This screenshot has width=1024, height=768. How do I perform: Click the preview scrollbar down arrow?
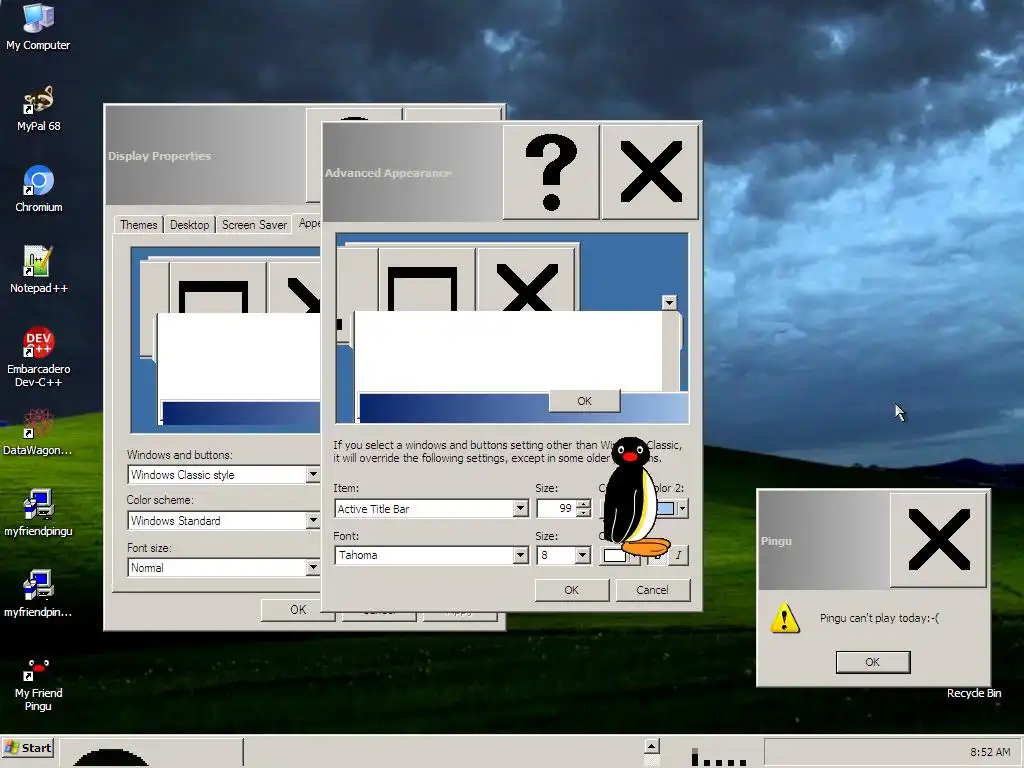(669, 302)
